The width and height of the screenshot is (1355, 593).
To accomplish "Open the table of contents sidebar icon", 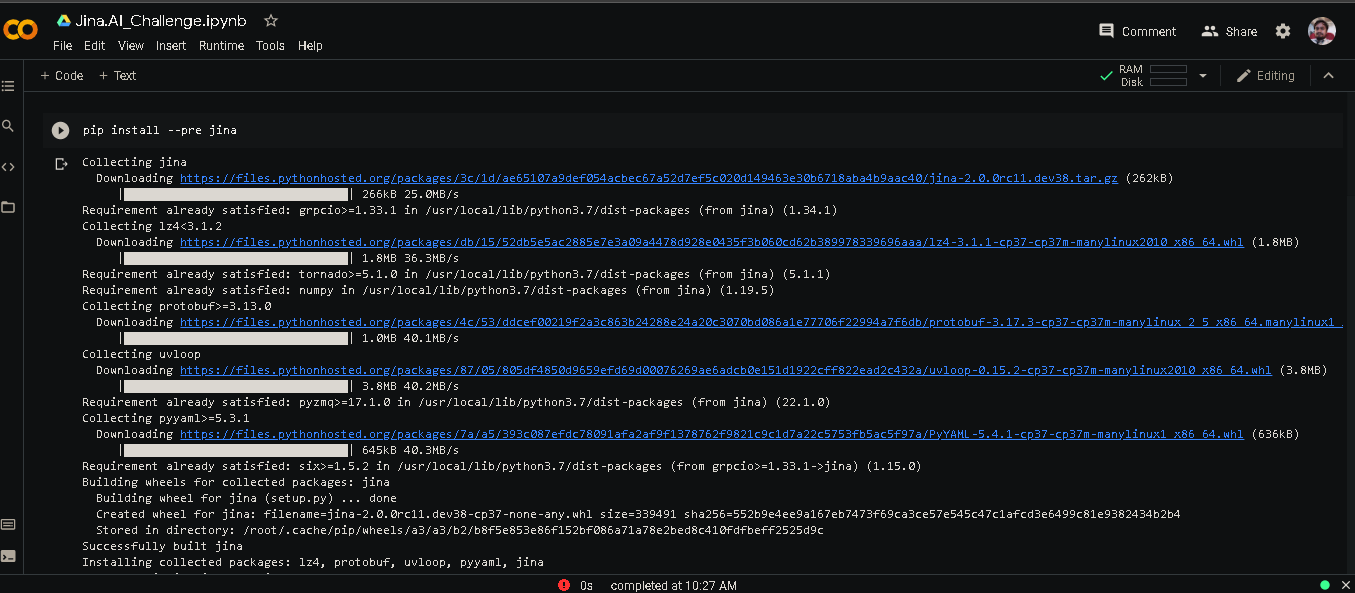I will pos(8,86).
